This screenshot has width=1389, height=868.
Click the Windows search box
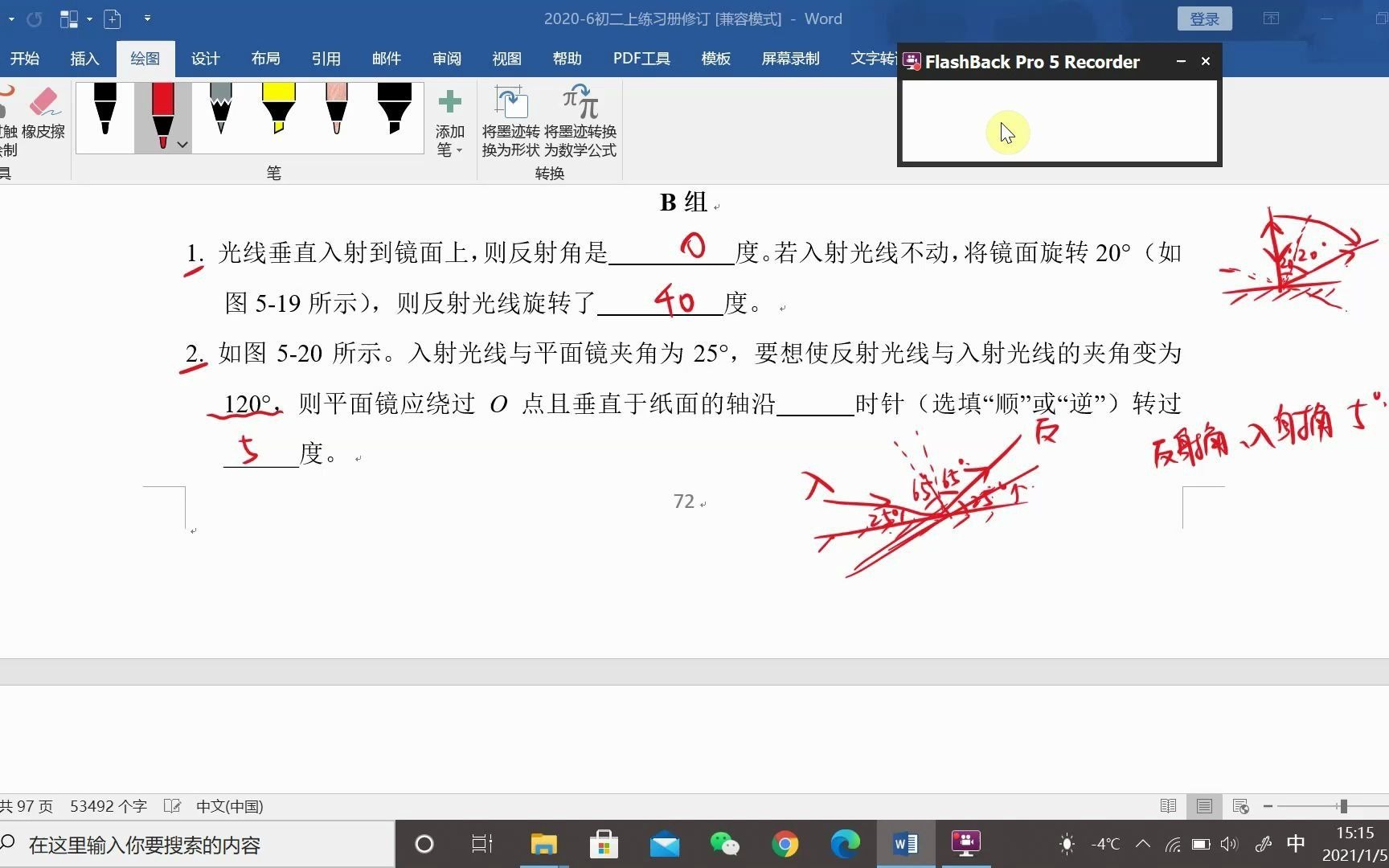(197, 845)
